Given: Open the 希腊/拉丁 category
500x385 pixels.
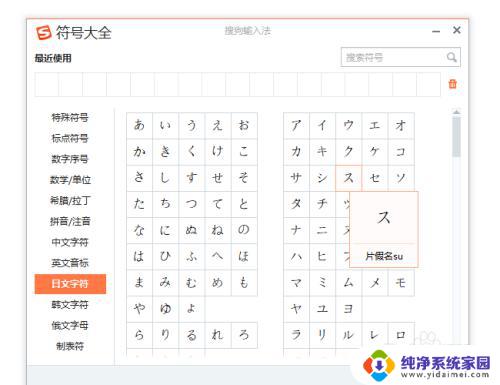Looking at the screenshot, I should click(x=70, y=200).
